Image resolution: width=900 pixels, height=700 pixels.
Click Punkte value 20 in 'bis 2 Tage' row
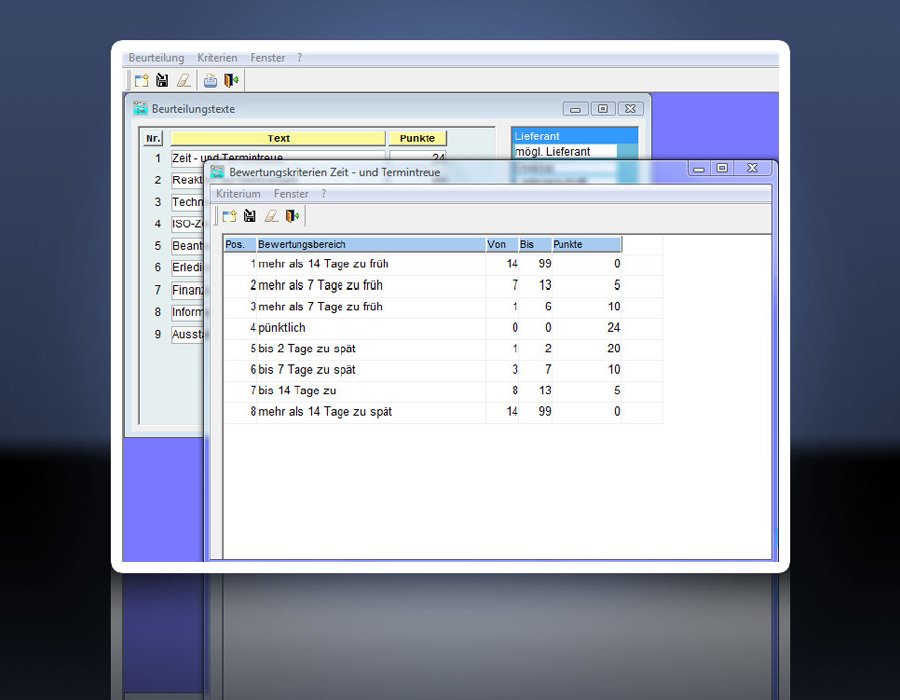614,348
